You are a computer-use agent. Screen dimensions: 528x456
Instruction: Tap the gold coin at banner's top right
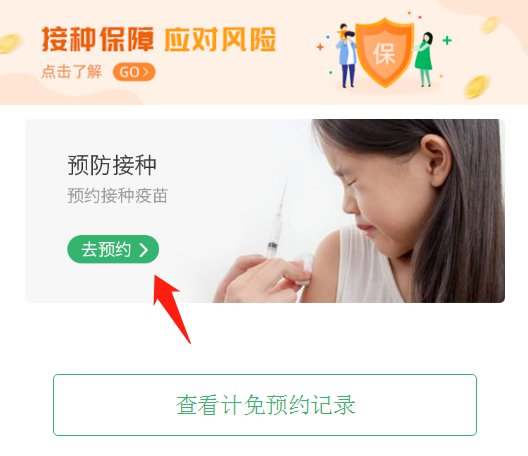[490, 25]
